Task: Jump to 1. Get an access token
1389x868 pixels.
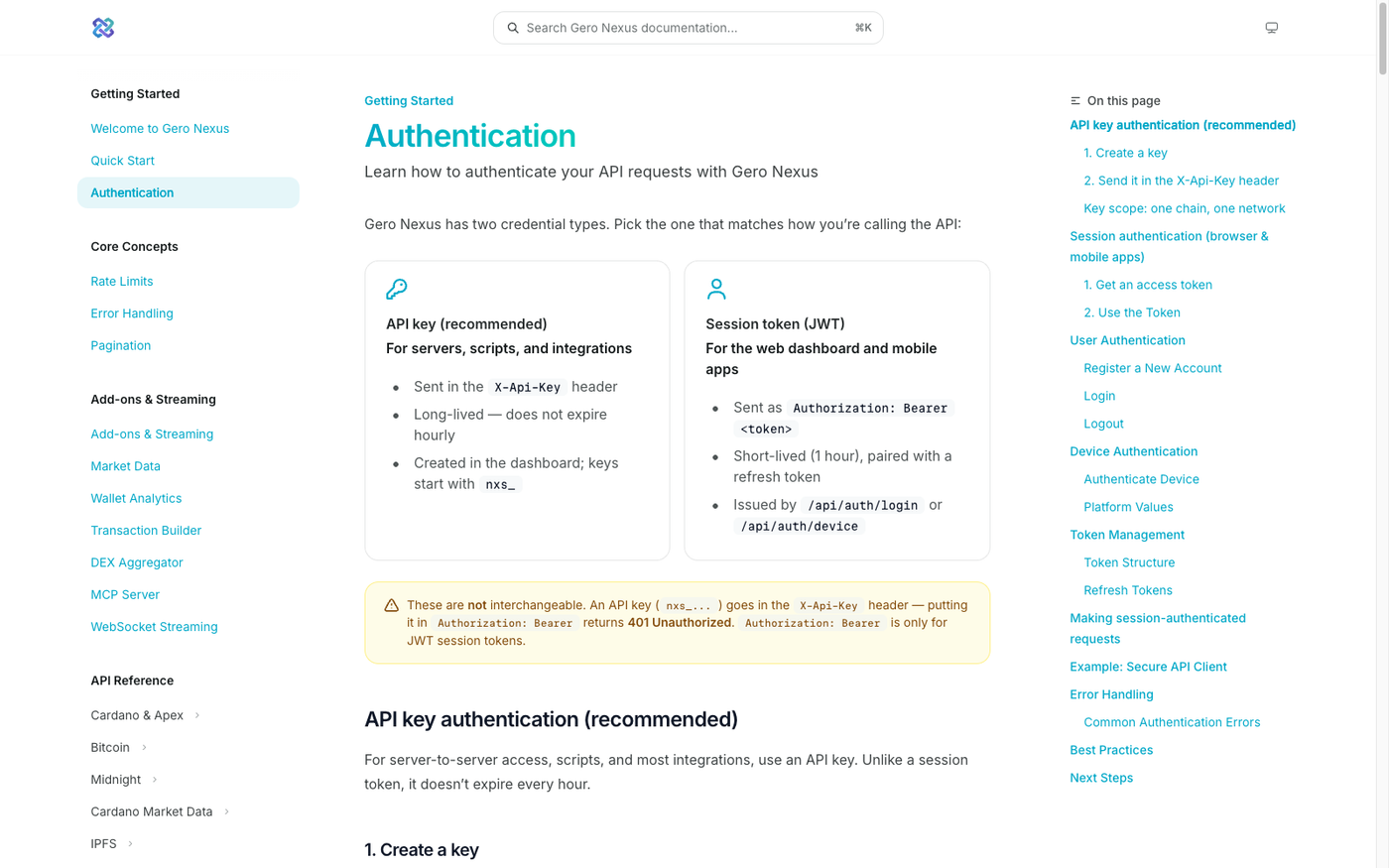Action: pos(1148,285)
